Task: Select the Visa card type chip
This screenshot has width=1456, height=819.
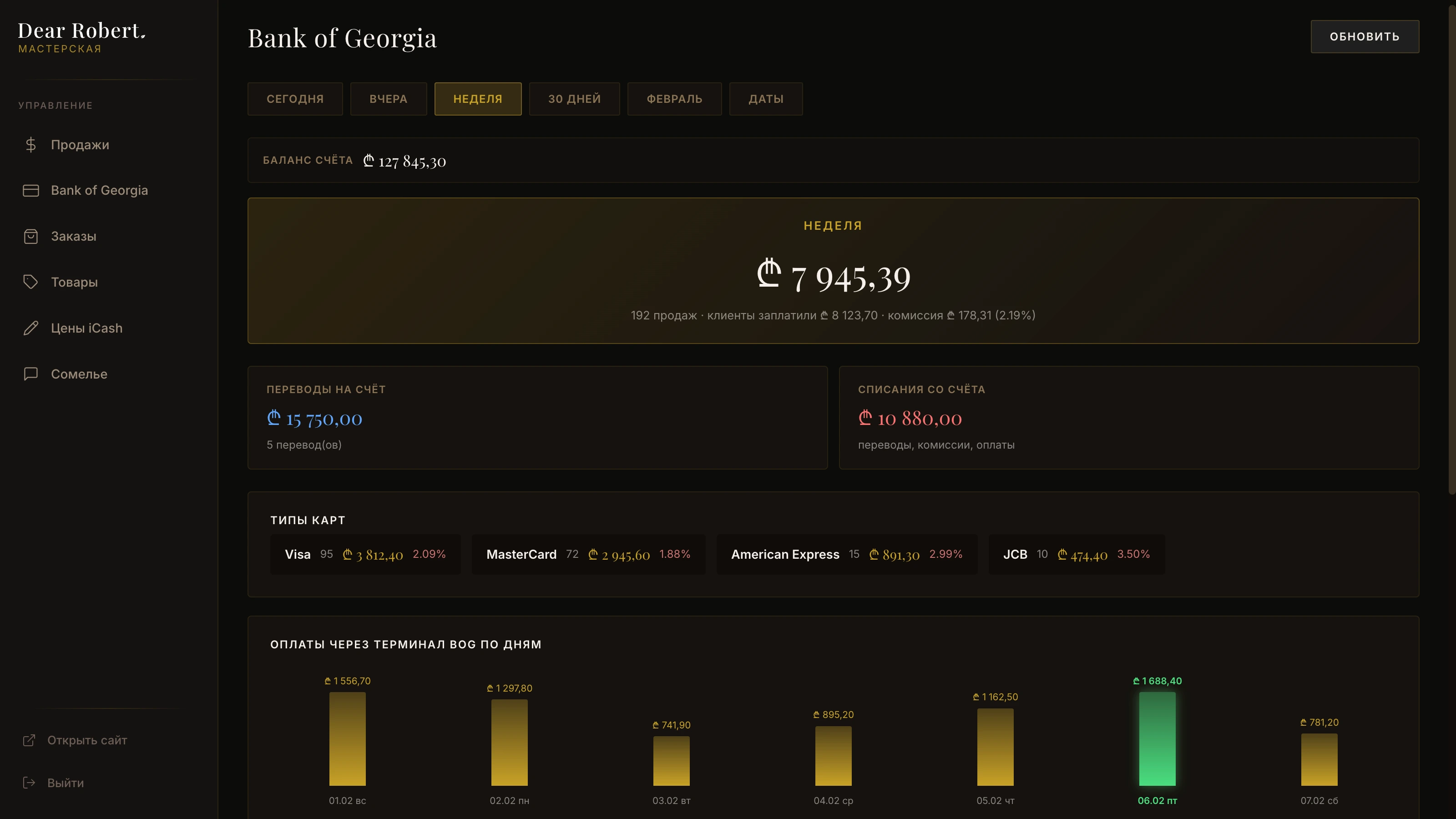Action: (x=365, y=555)
